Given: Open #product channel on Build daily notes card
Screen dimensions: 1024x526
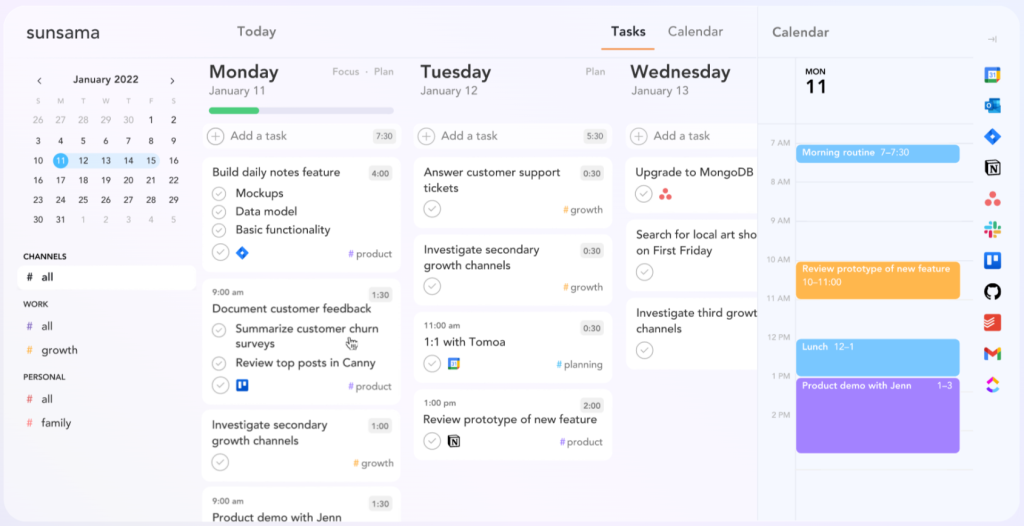Looking at the screenshot, I should 370,254.
